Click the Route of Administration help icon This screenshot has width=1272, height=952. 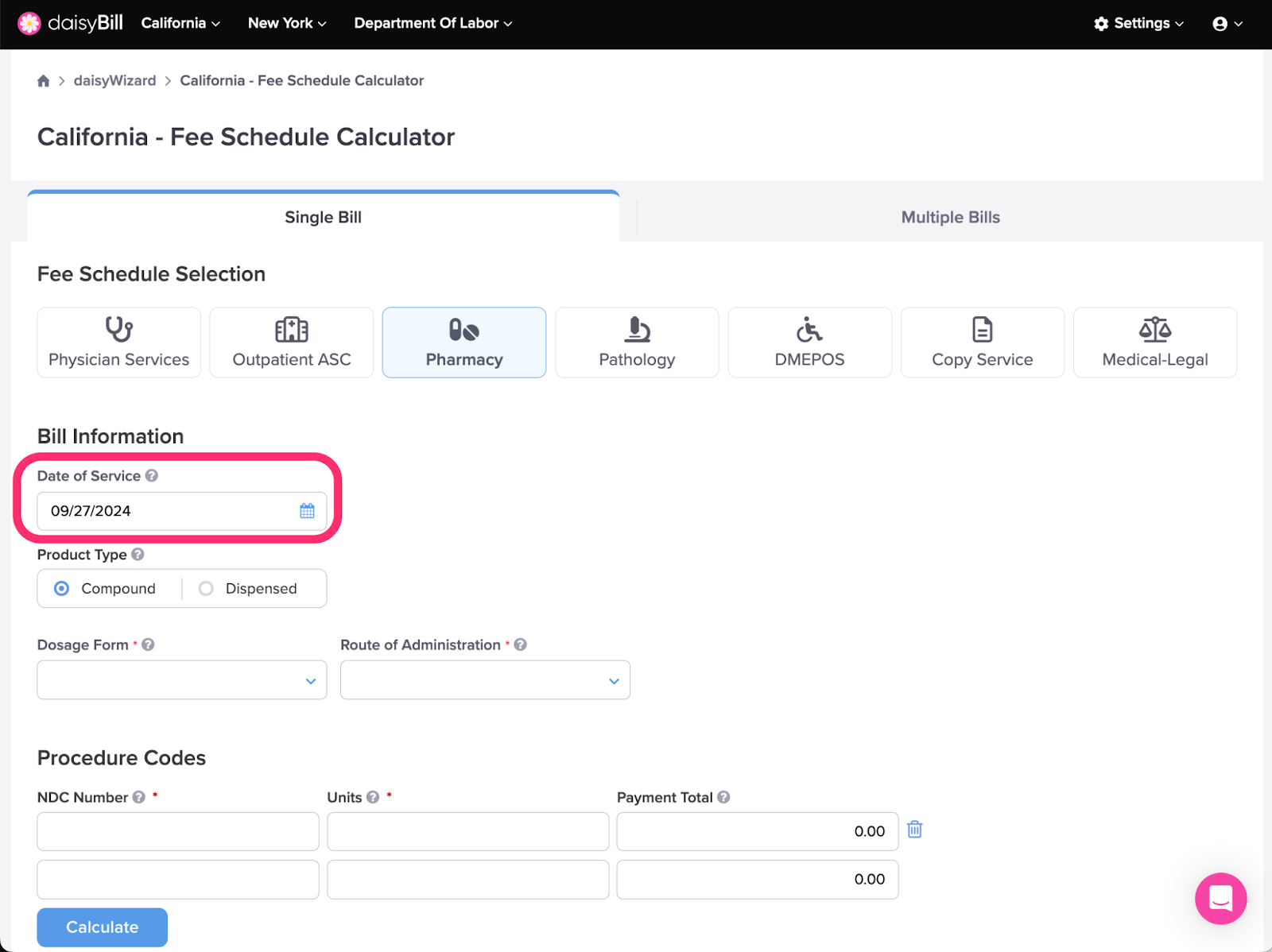[x=521, y=645]
